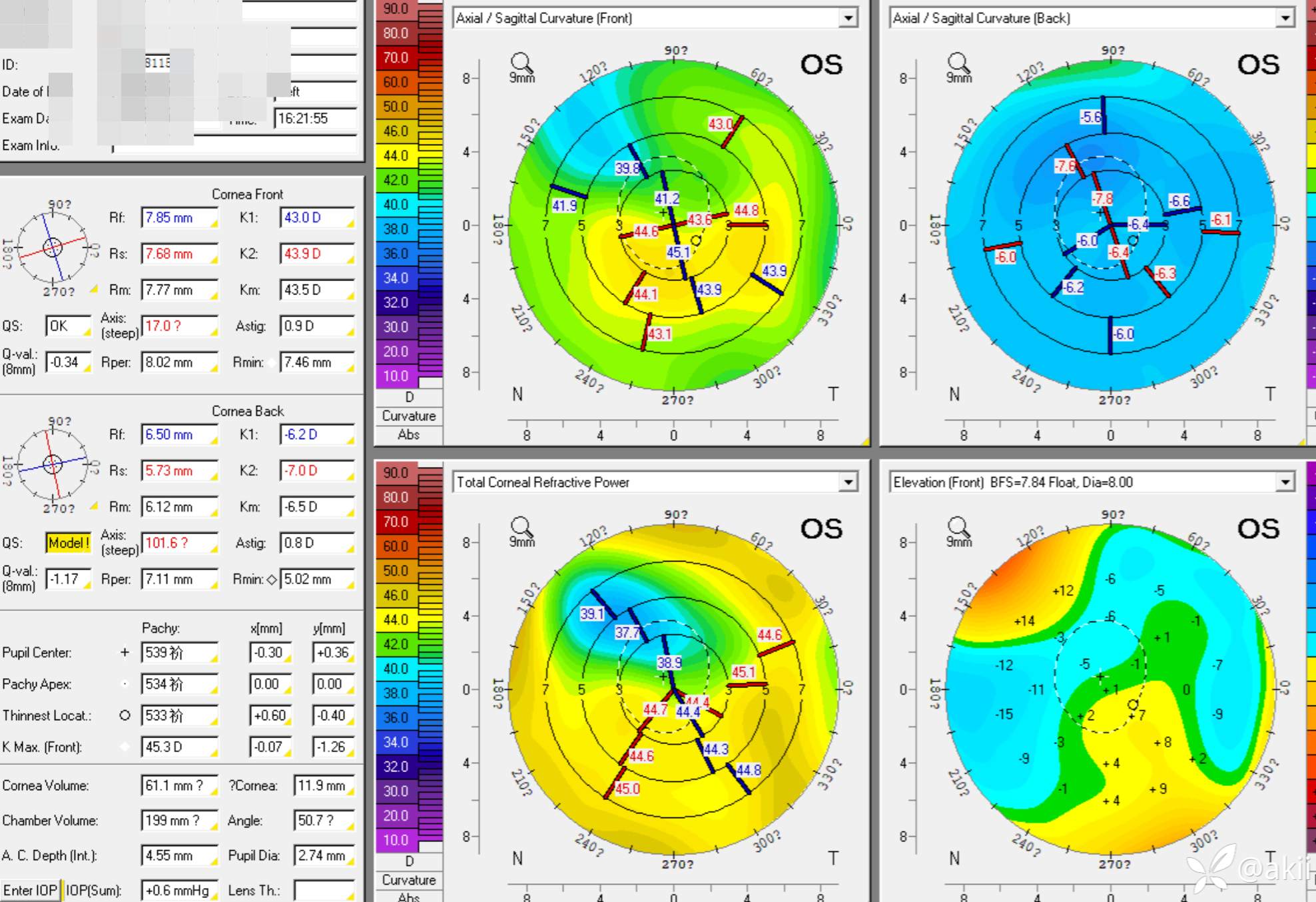Click the yellow Model! QS indicator
The height and width of the screenshot is (902, 1316).
pyautogui.click(x=67, y=543)
